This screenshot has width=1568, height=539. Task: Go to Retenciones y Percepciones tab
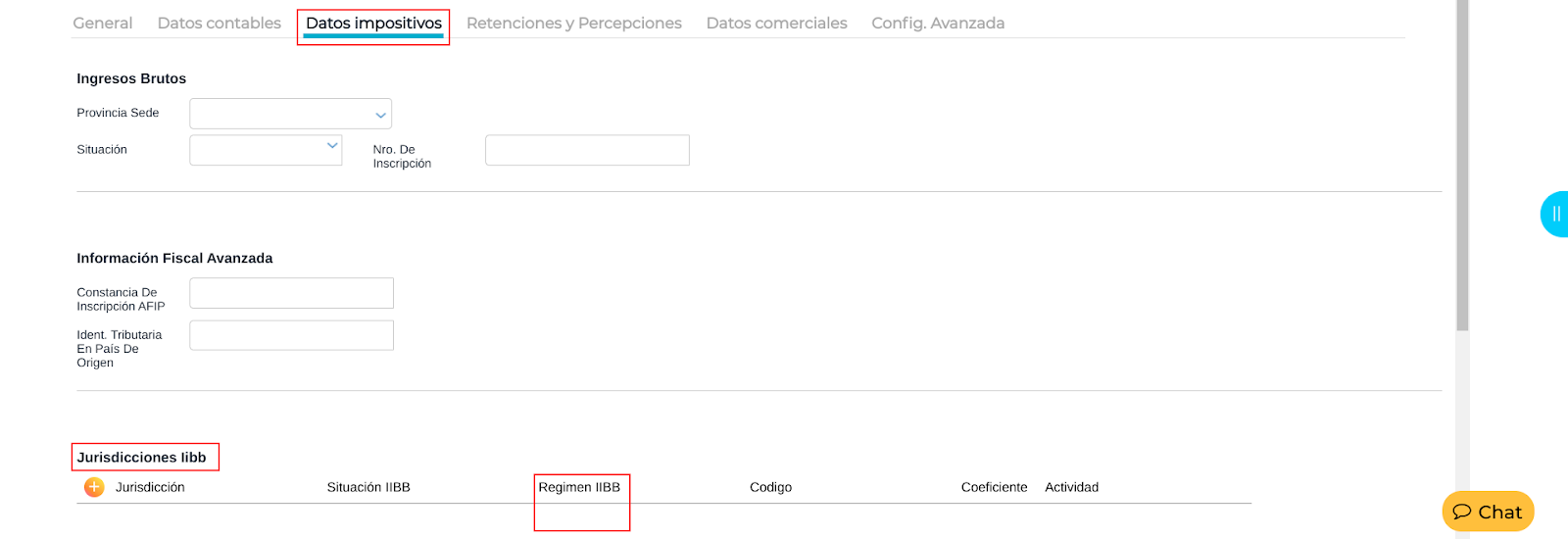click(573, 23)
